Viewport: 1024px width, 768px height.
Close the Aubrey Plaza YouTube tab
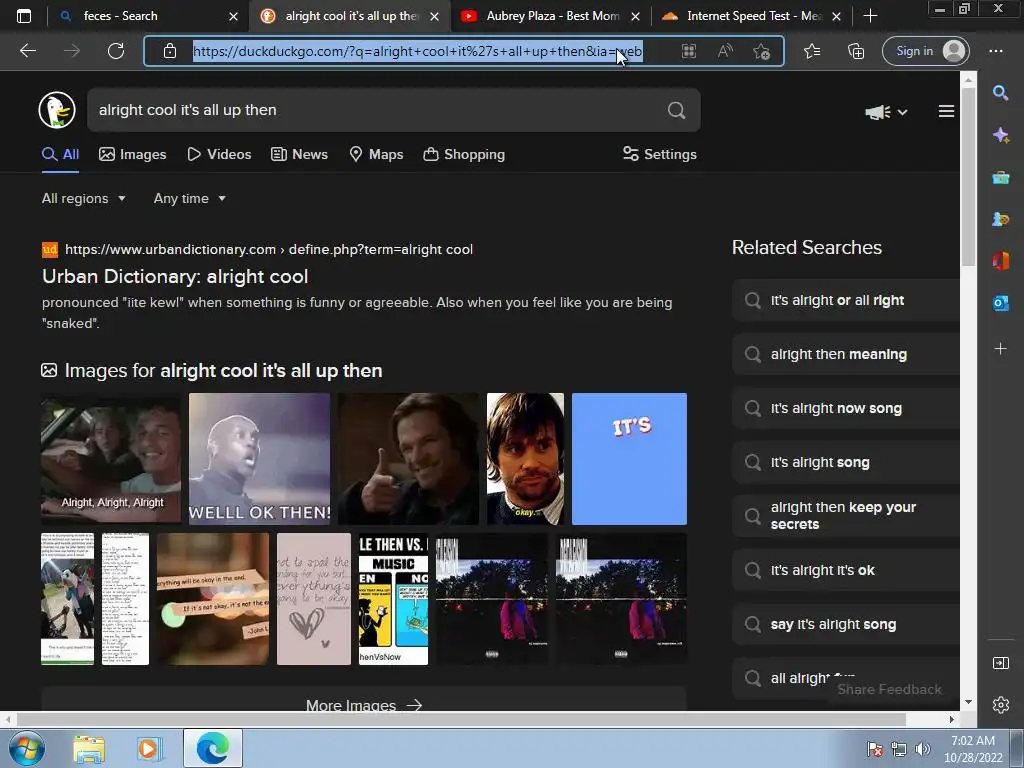point(635,16)
